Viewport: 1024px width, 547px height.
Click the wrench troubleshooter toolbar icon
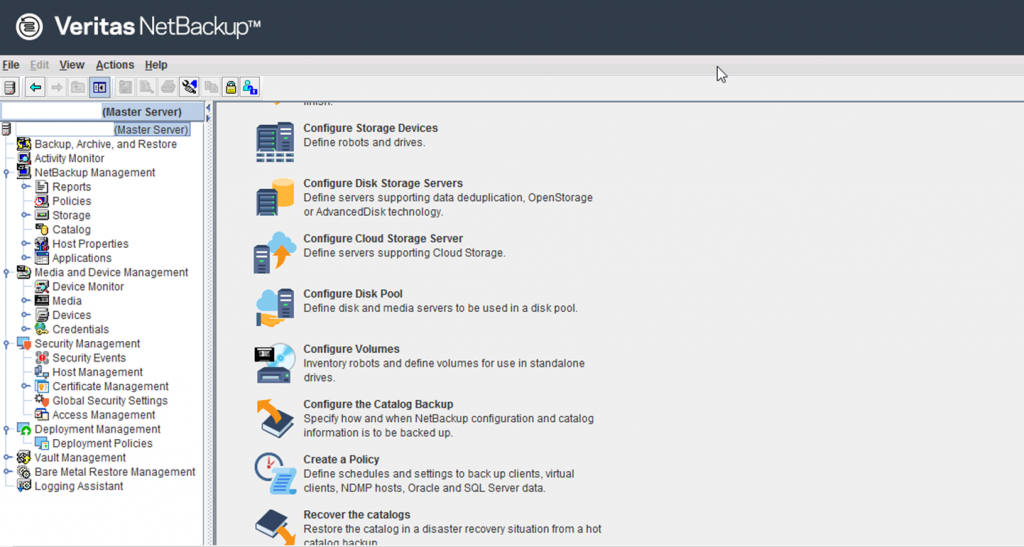pos(189,87)
